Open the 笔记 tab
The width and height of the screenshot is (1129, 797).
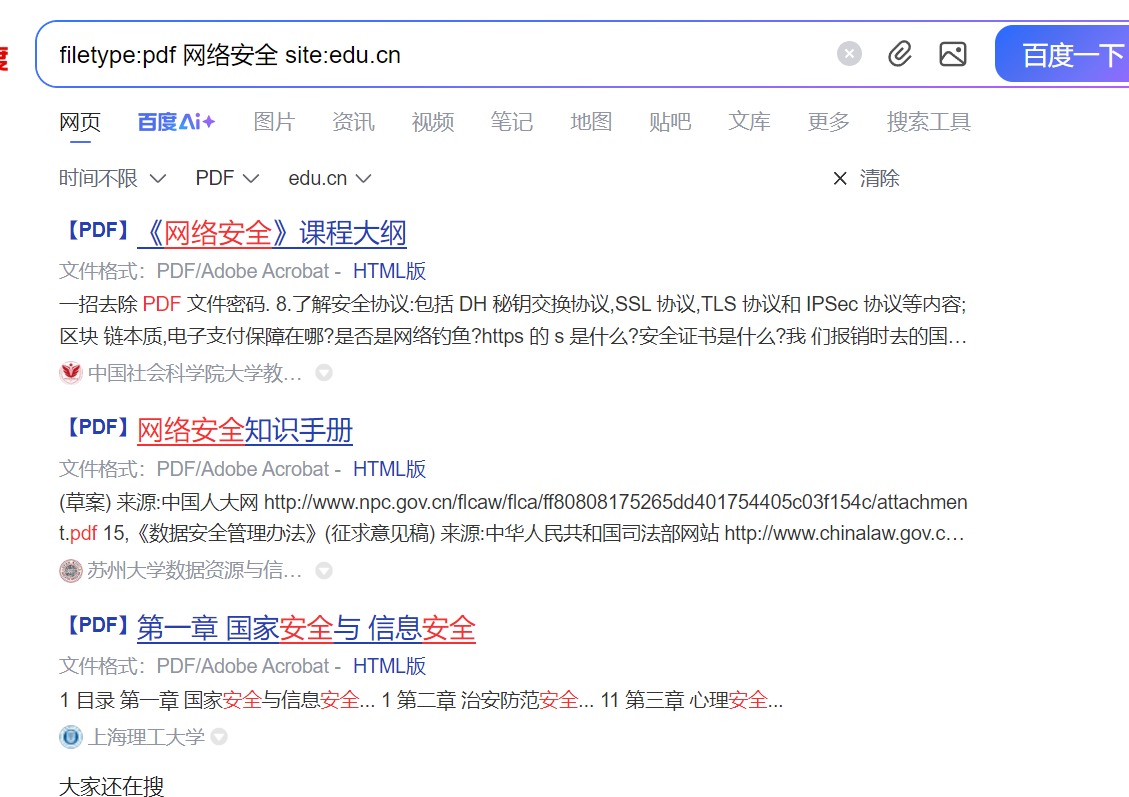[512, 122]
